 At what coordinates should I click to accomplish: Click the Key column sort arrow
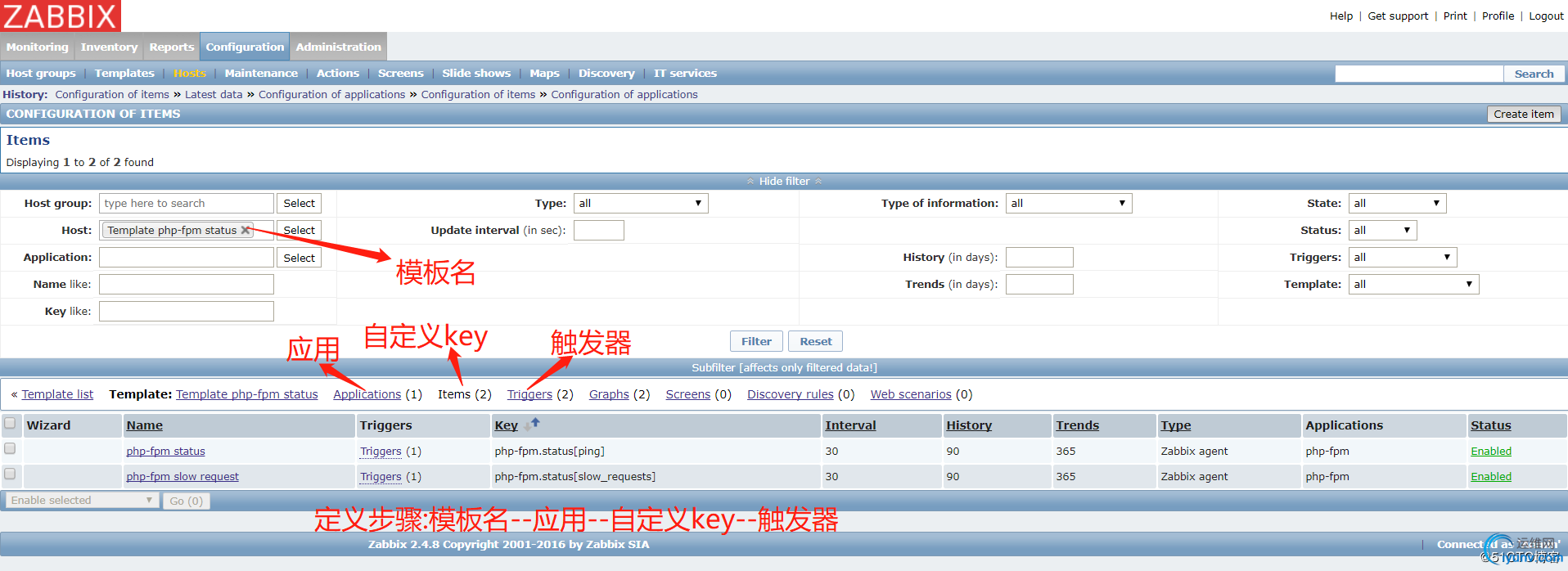(x=532, y=424)
